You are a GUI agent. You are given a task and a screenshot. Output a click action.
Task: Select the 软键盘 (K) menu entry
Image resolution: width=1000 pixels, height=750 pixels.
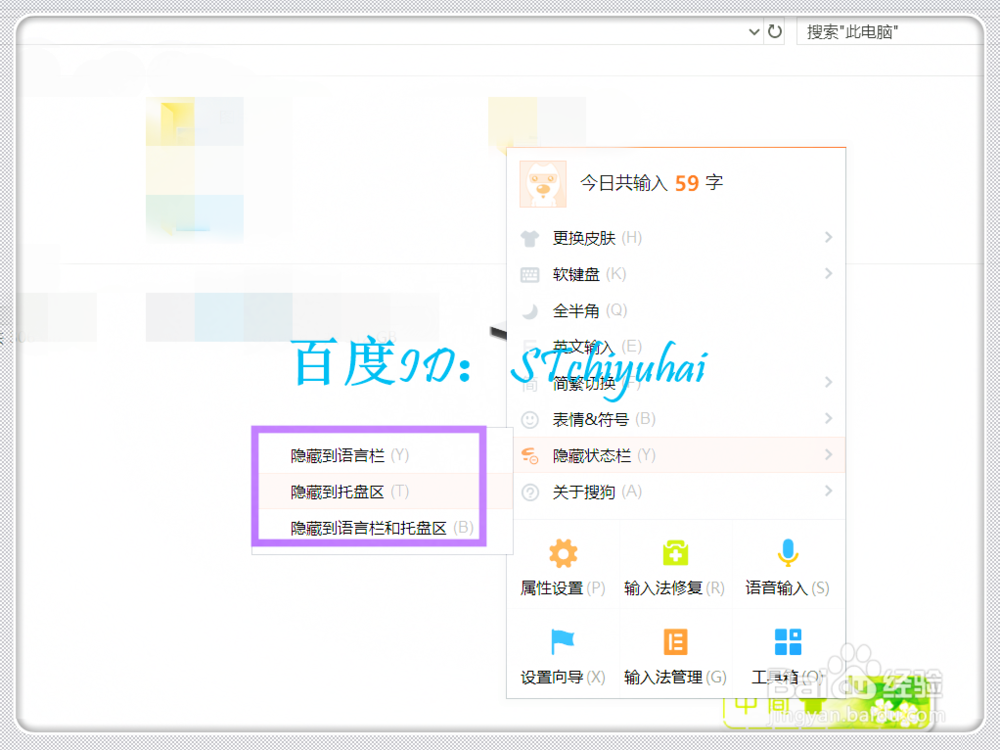(676, 274)
